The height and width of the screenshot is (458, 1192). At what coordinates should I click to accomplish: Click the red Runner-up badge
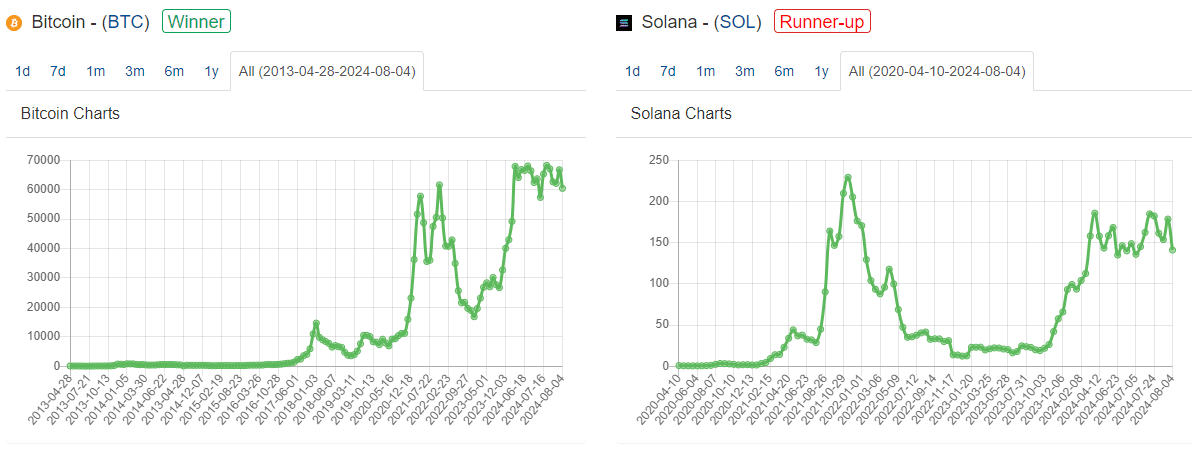point(822,21)
